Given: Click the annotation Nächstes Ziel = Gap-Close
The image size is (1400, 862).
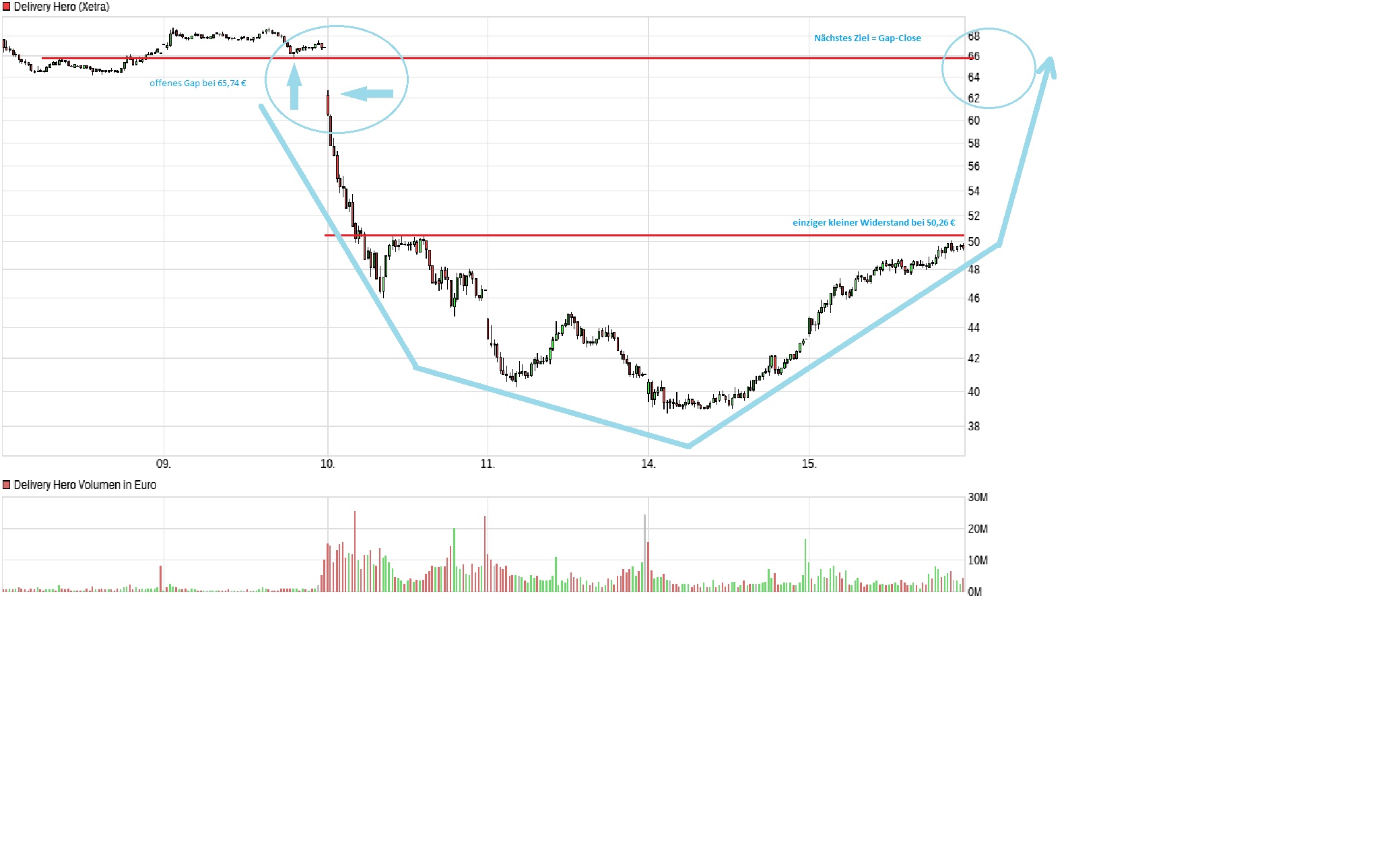Looking at the screenshot, I should [869, 38].
